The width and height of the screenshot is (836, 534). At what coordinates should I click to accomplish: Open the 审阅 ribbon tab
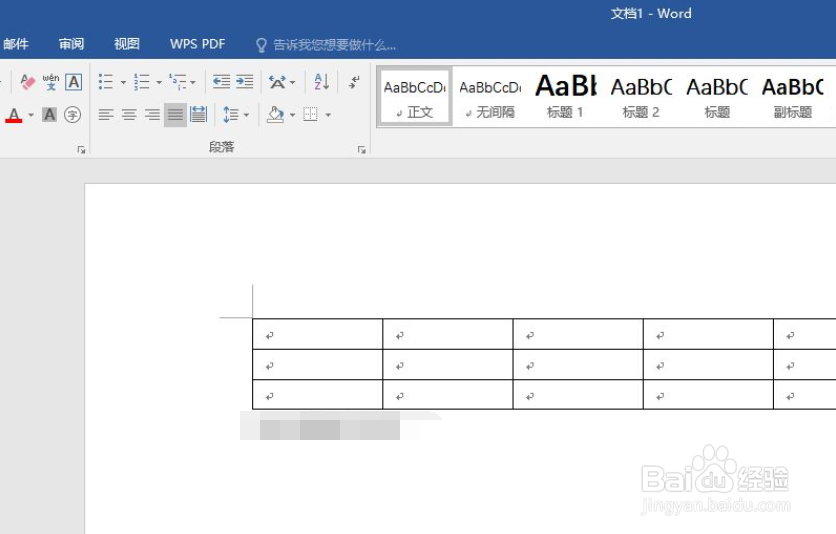click(x=71, y=44)
